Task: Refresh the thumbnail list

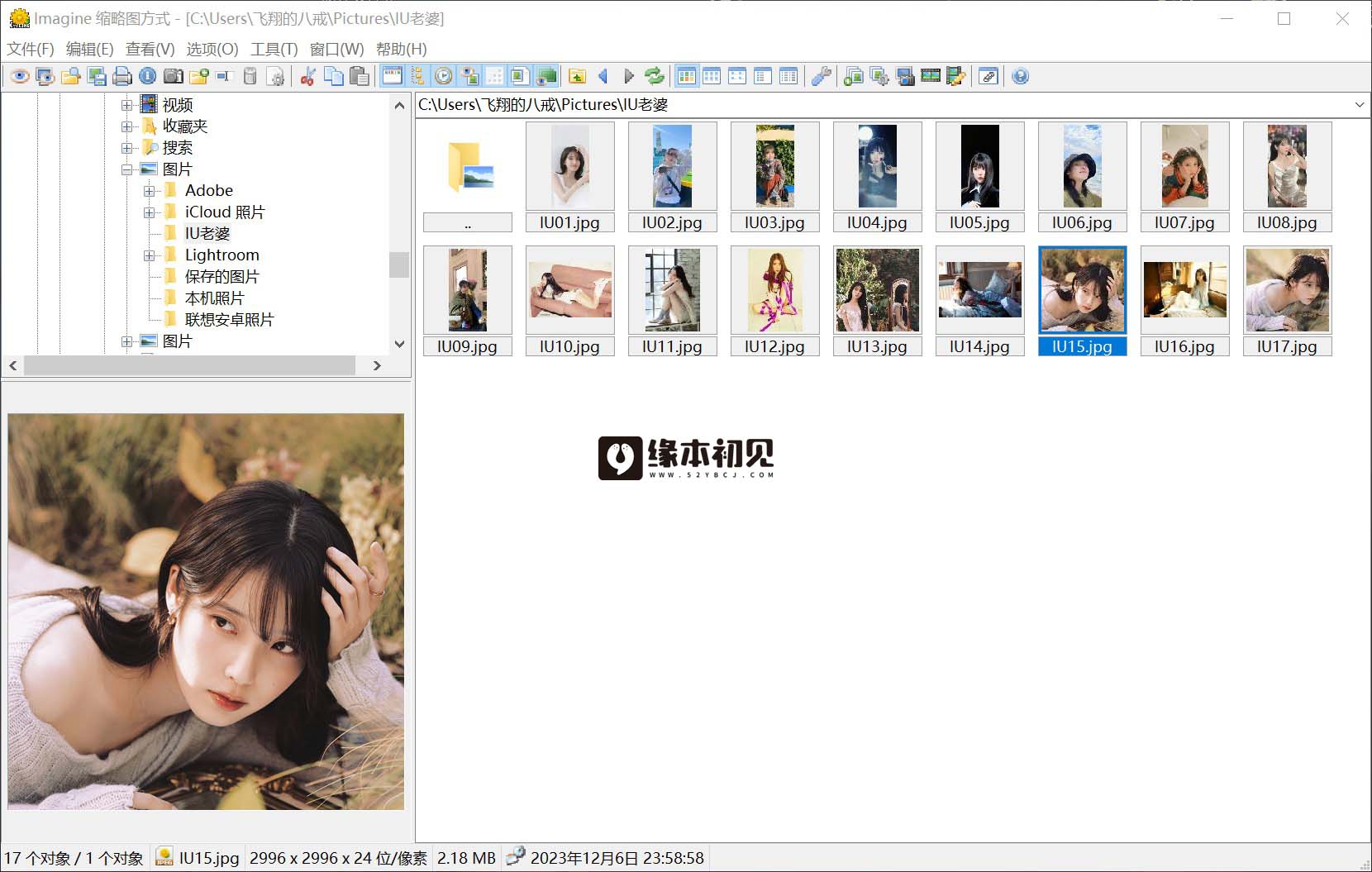Action: 654,77
